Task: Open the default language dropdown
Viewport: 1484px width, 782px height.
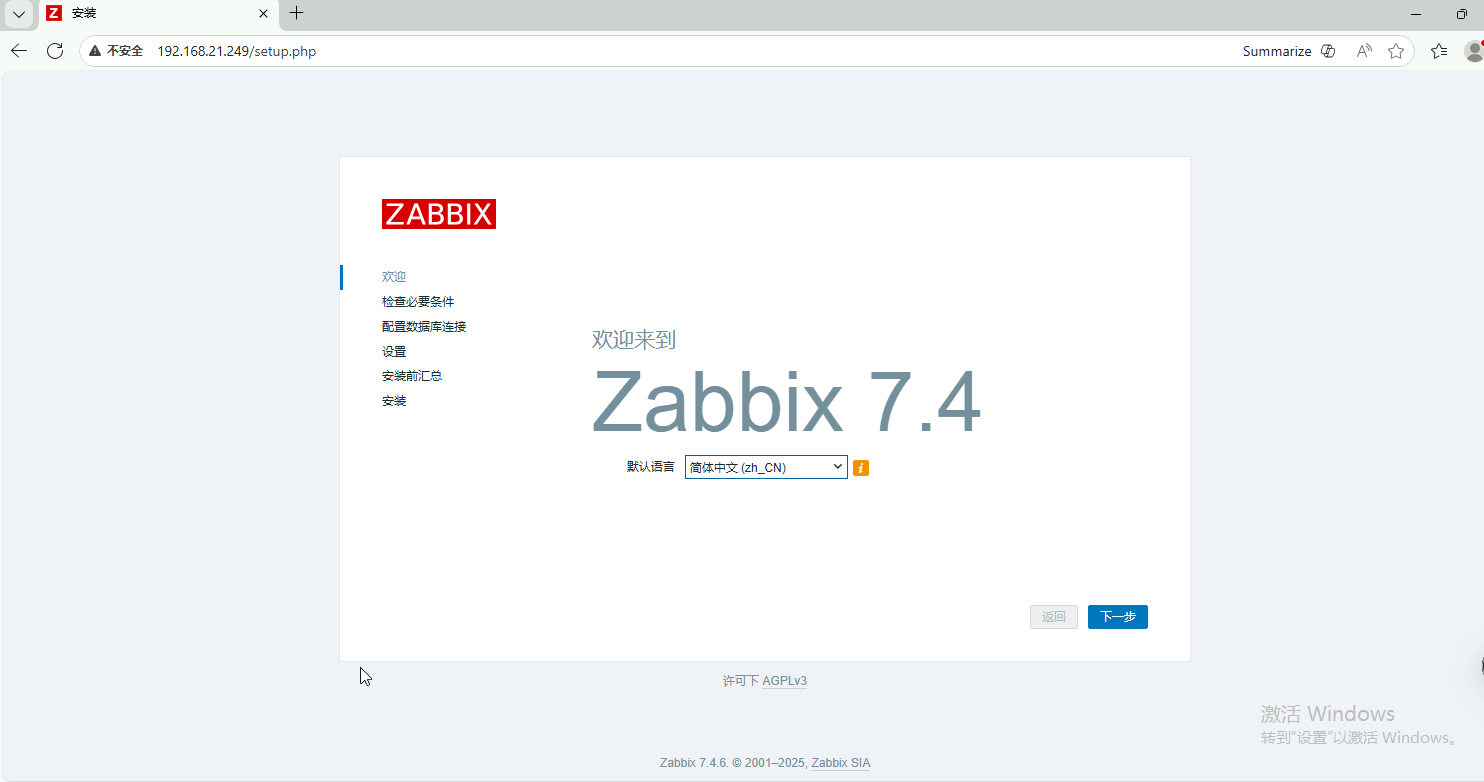Action: 766,467
